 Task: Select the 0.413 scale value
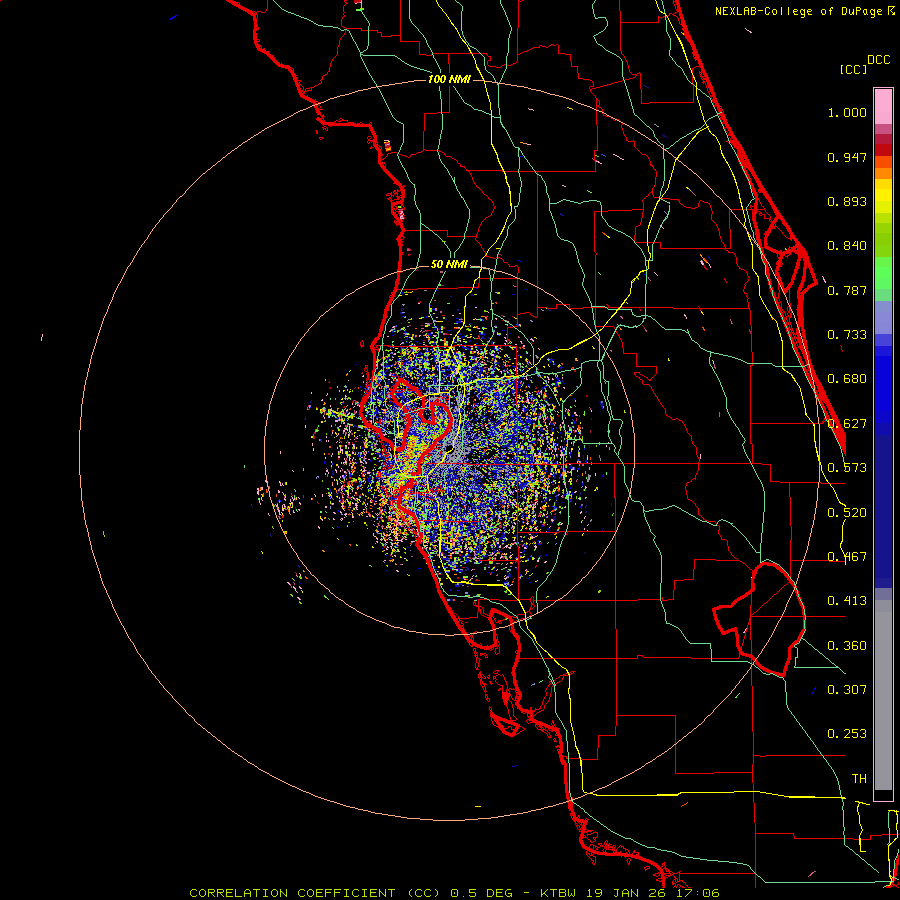click(847, 601)
